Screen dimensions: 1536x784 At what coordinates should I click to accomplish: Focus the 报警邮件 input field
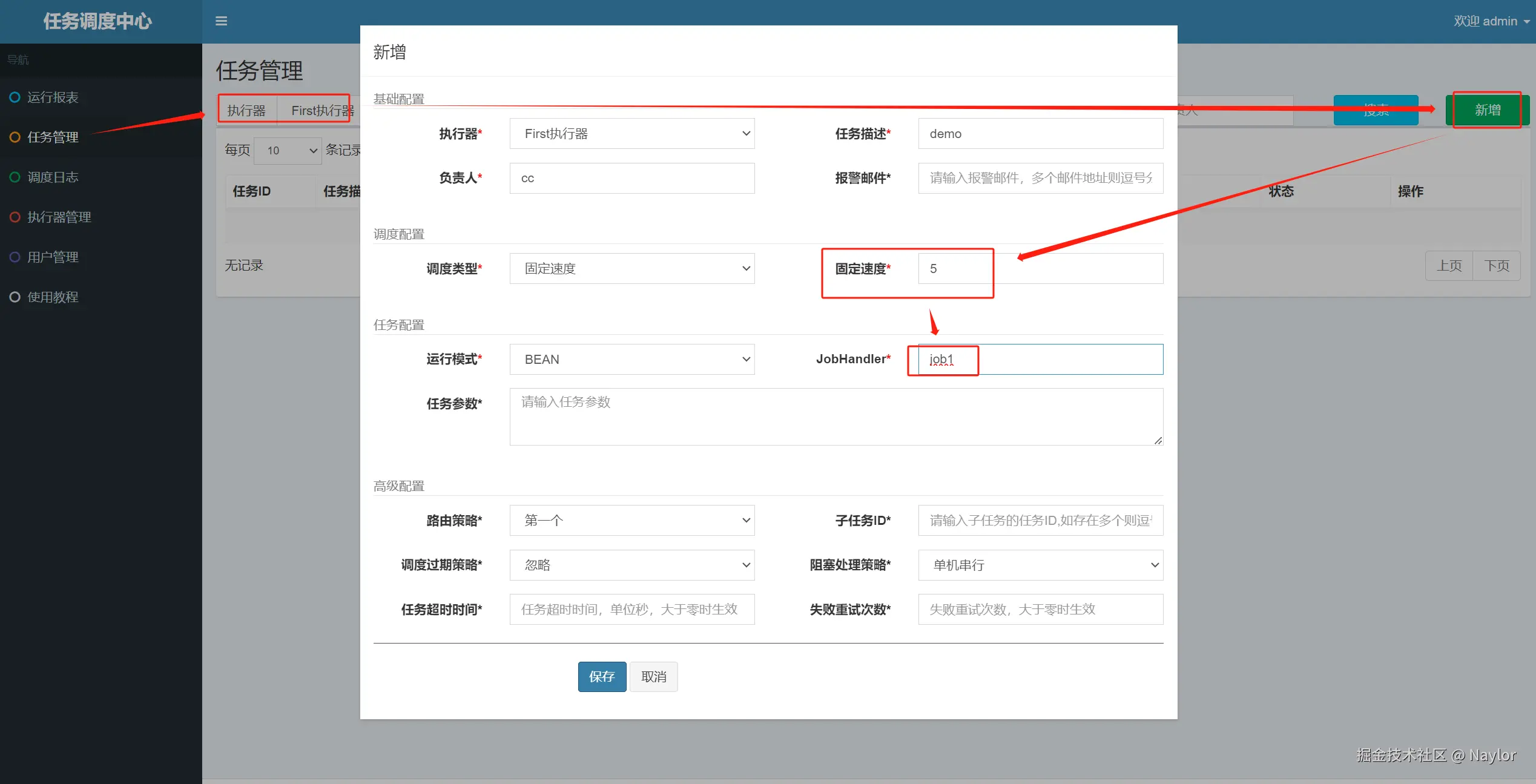click(x=1040, y=178)
